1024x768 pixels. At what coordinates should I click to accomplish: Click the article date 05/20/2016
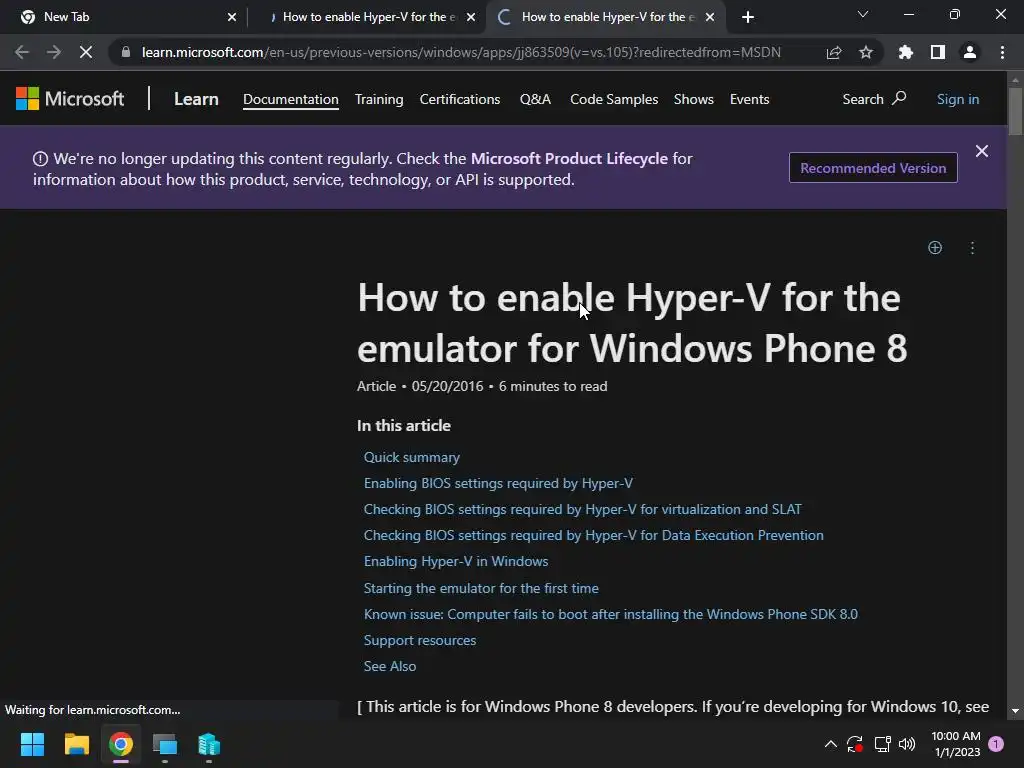(447, 387)
